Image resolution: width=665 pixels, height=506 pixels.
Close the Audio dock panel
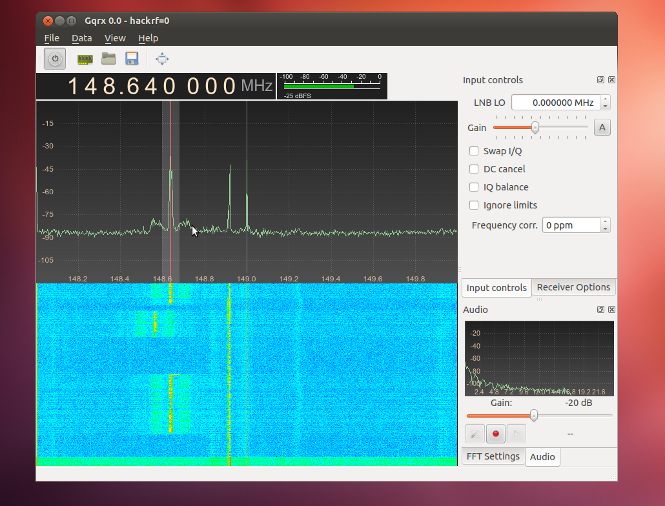(611, 310)
